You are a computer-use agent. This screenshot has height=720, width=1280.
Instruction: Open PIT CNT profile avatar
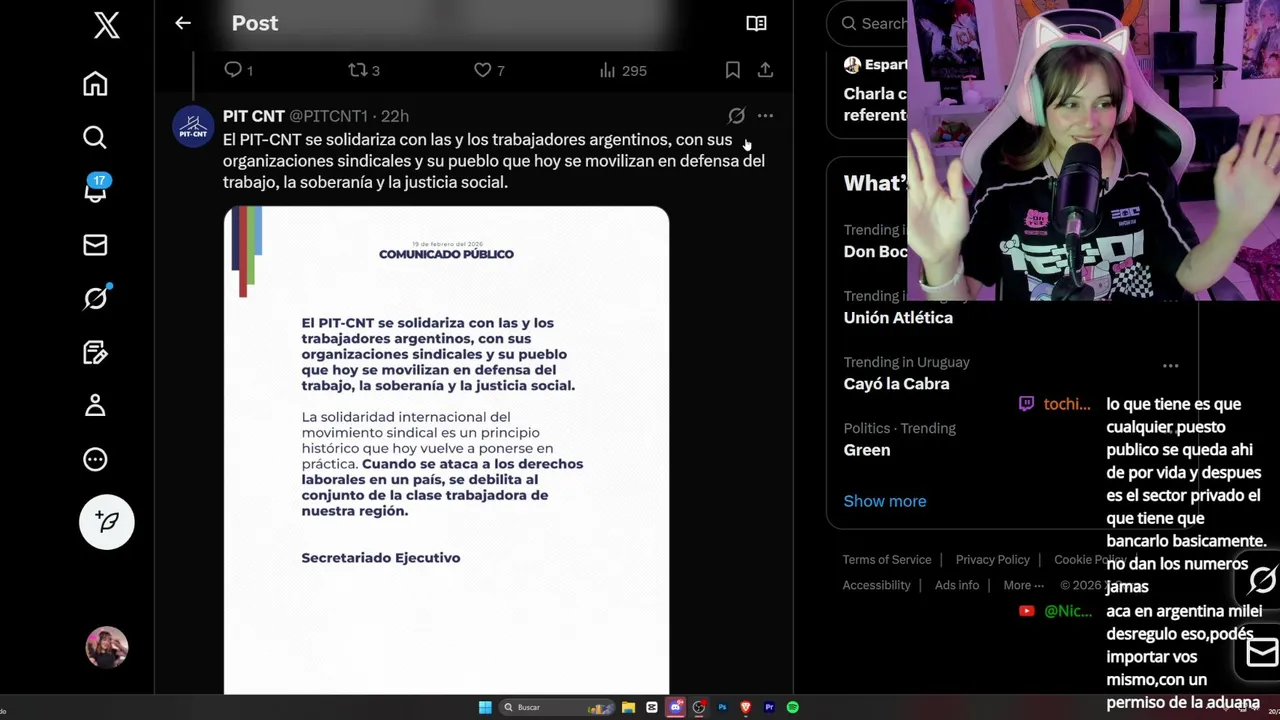[193, 127]
